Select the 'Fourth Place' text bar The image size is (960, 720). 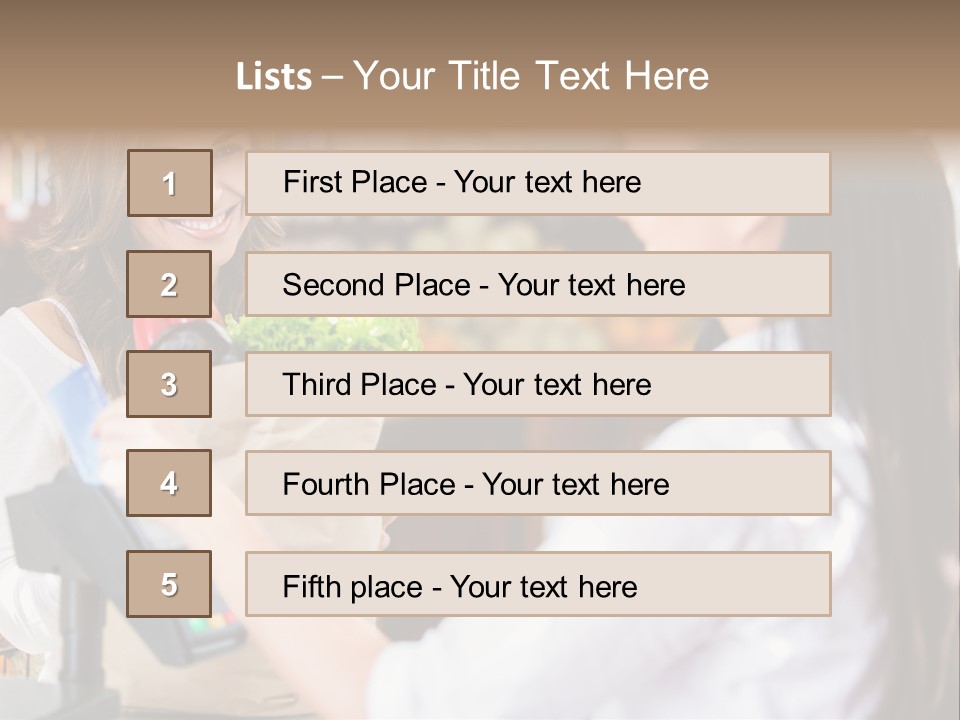[538, 484]
